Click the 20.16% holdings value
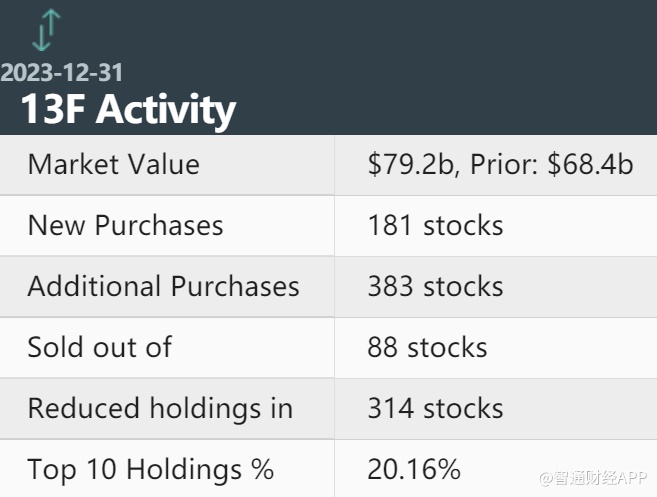The image size is (657, 497). pyautogui.click(x=414, y=469)
